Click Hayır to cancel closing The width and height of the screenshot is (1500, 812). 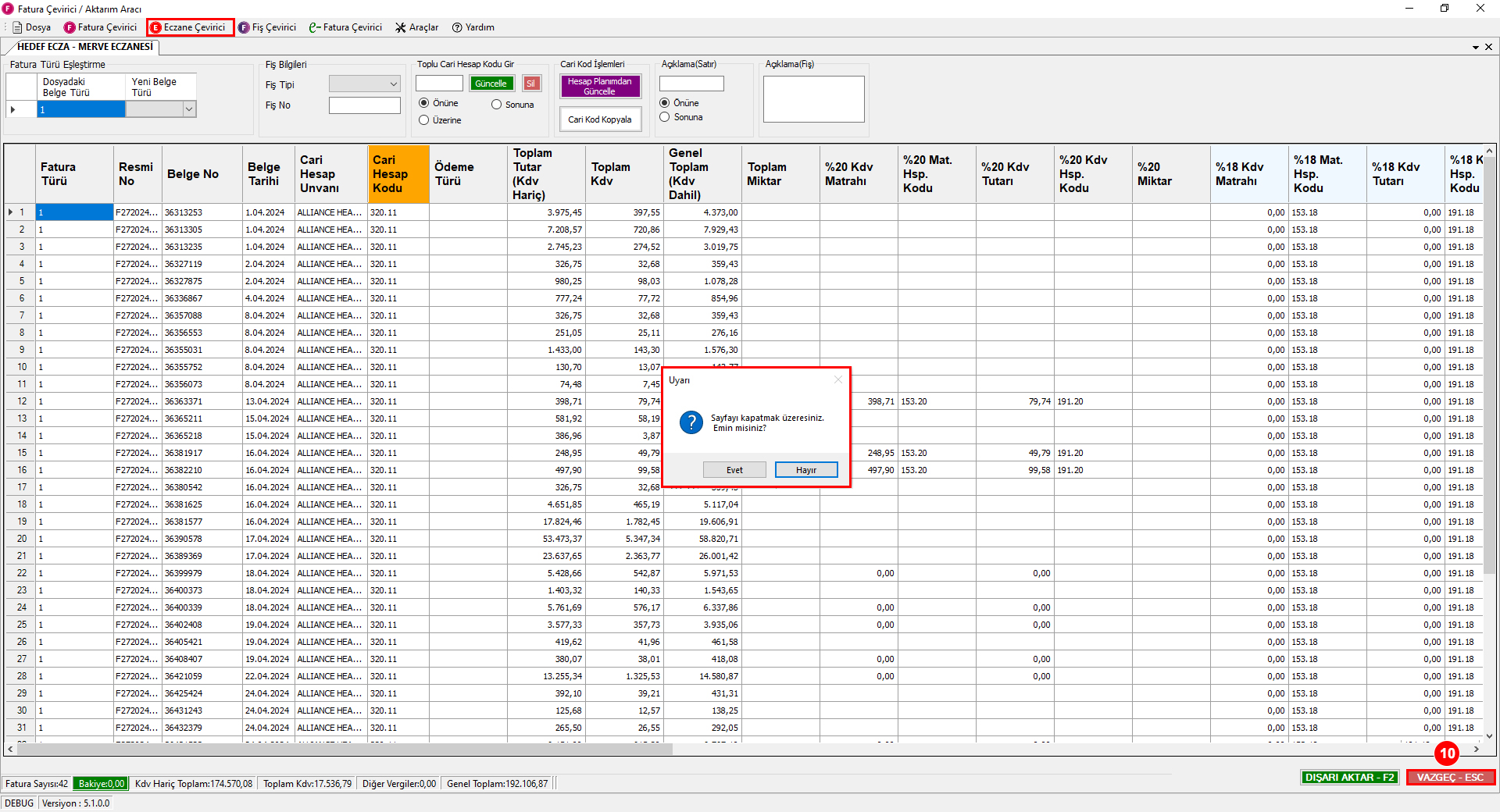tap(806, 470)
